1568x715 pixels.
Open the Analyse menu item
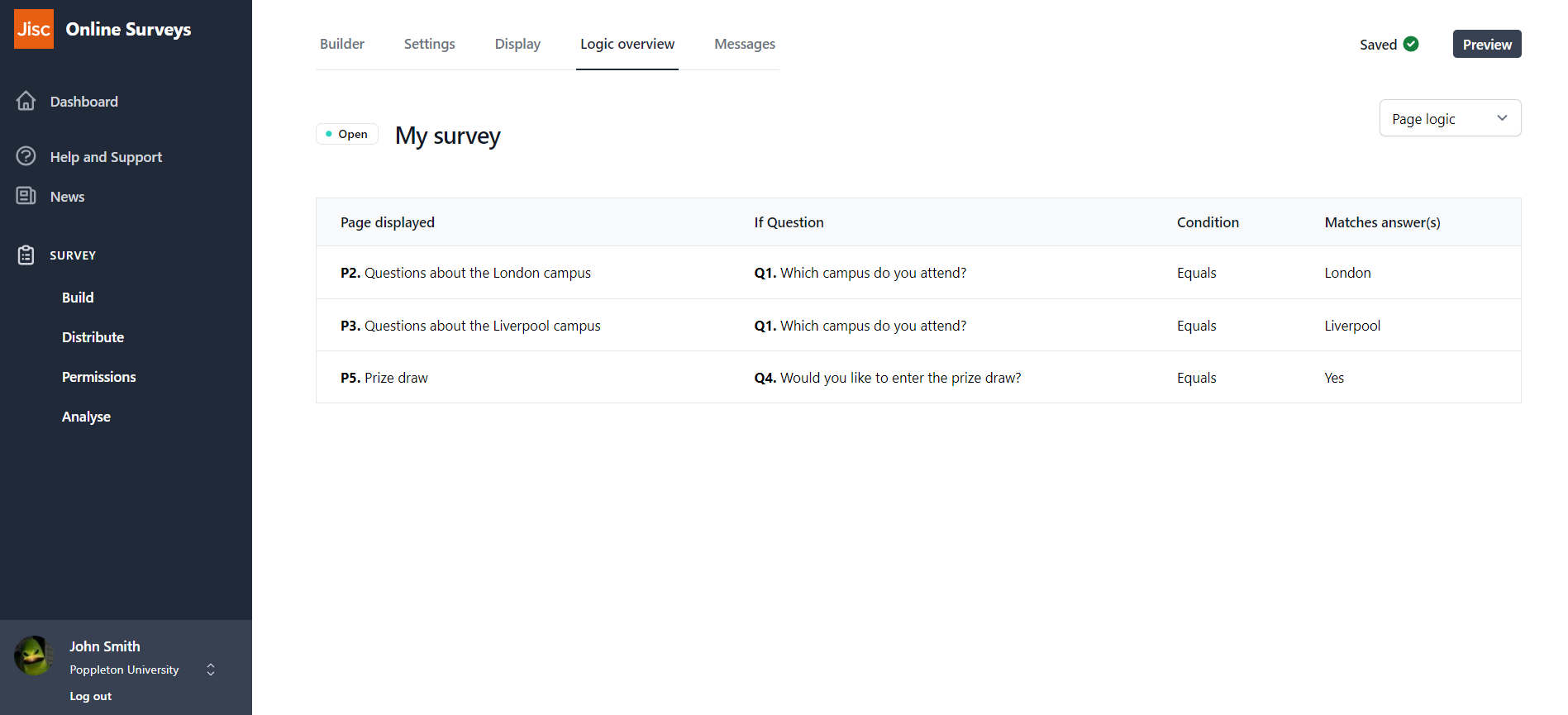(x=86, y=417)
